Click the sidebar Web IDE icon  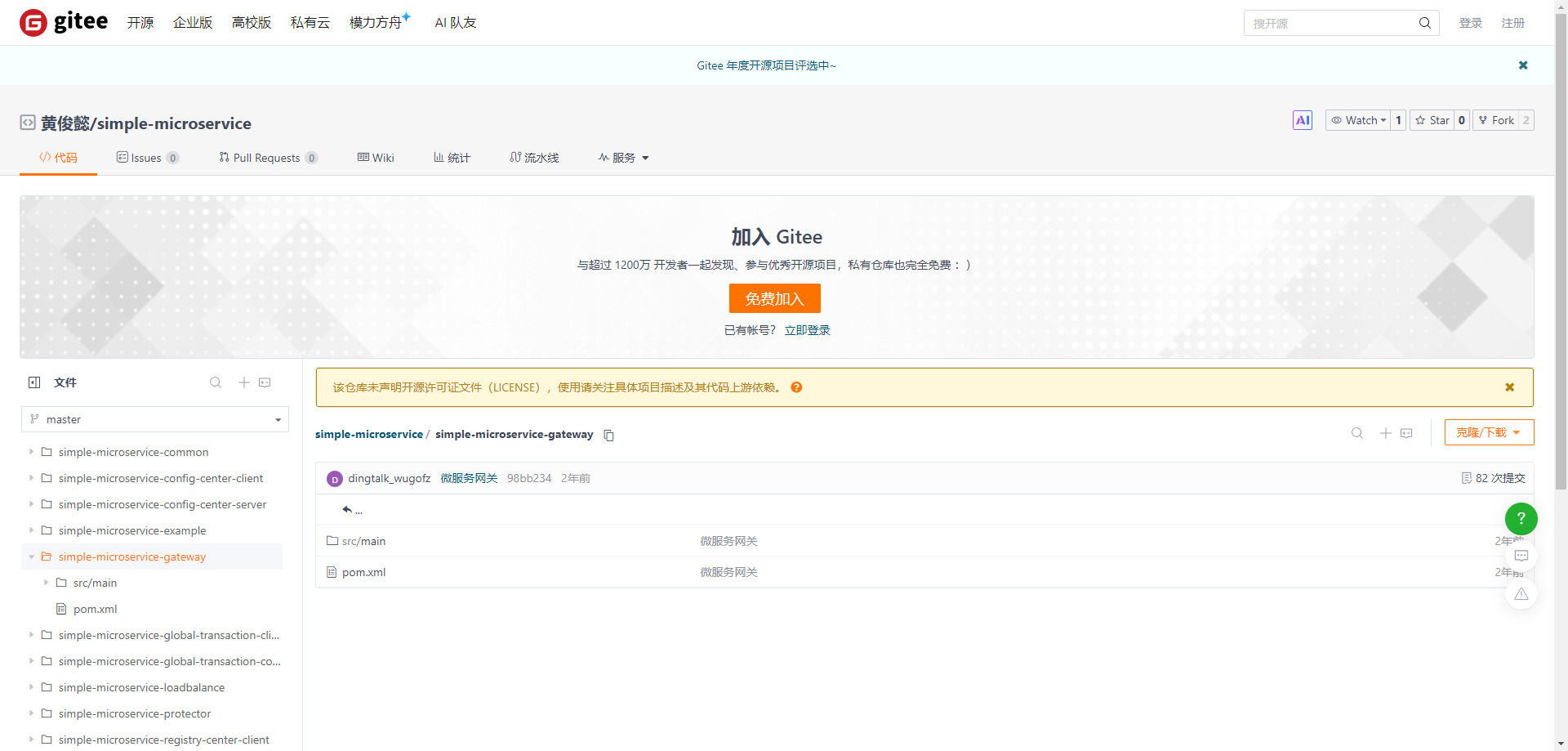click(x=265, y=382)
